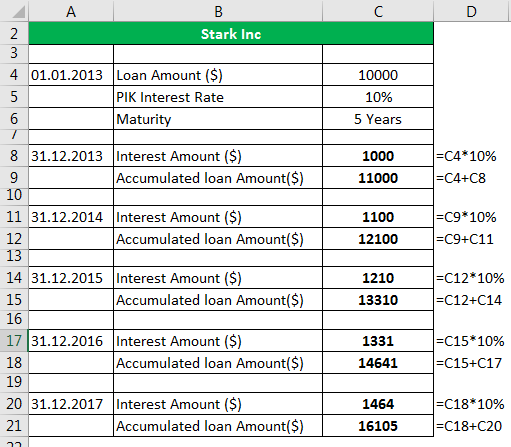Select the cell with value 1100
This screenshot has width=511, height=447.
point(378,217)
